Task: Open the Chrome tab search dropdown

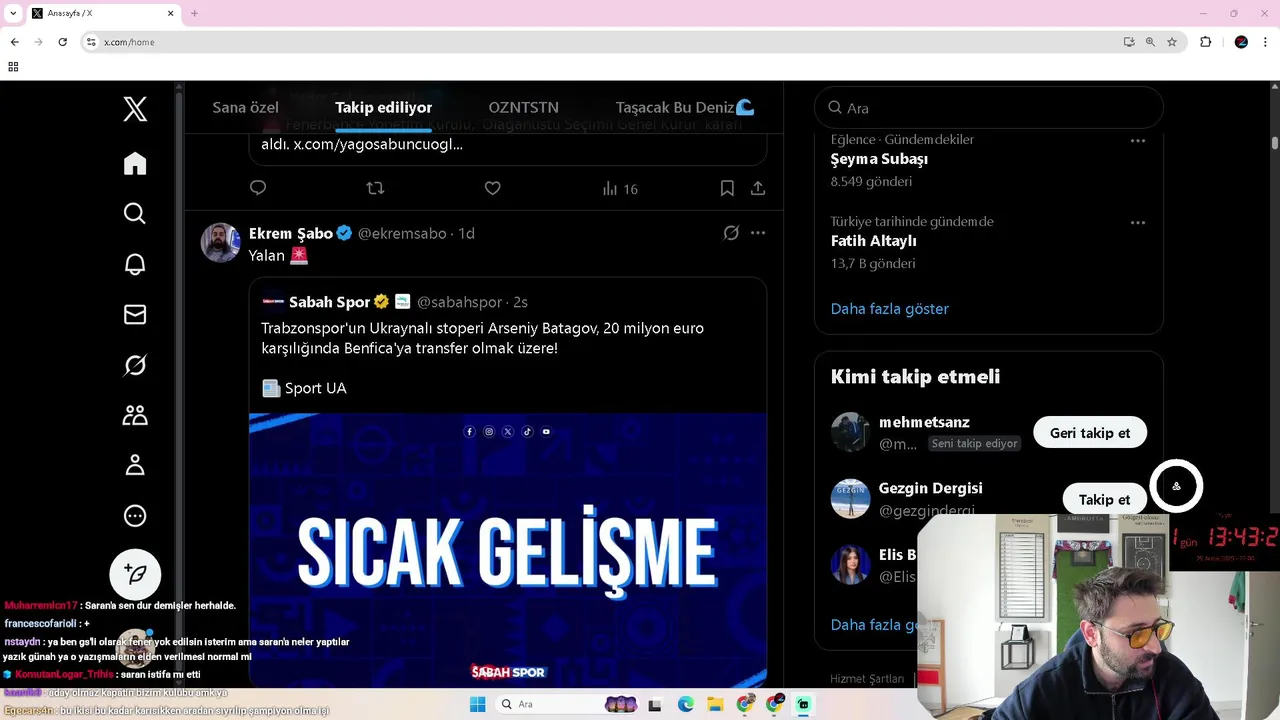Action: pyautogui.click(x=12, y=13)
